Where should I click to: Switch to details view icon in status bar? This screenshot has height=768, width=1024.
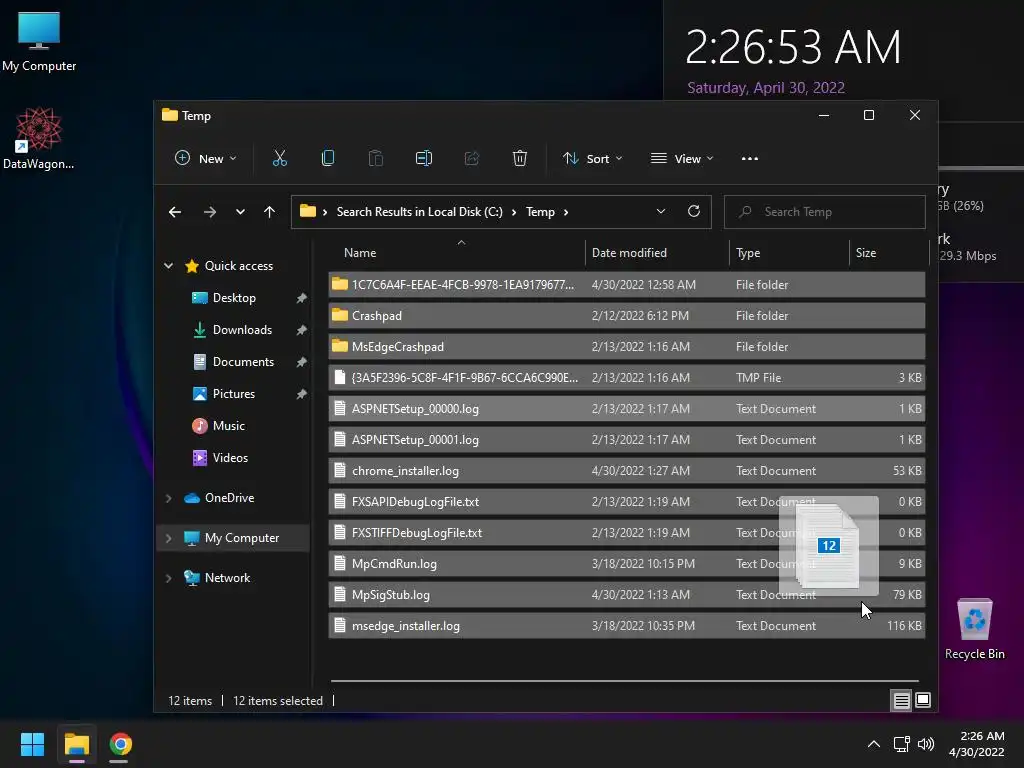pyautogui.click(x=901, y=700)
